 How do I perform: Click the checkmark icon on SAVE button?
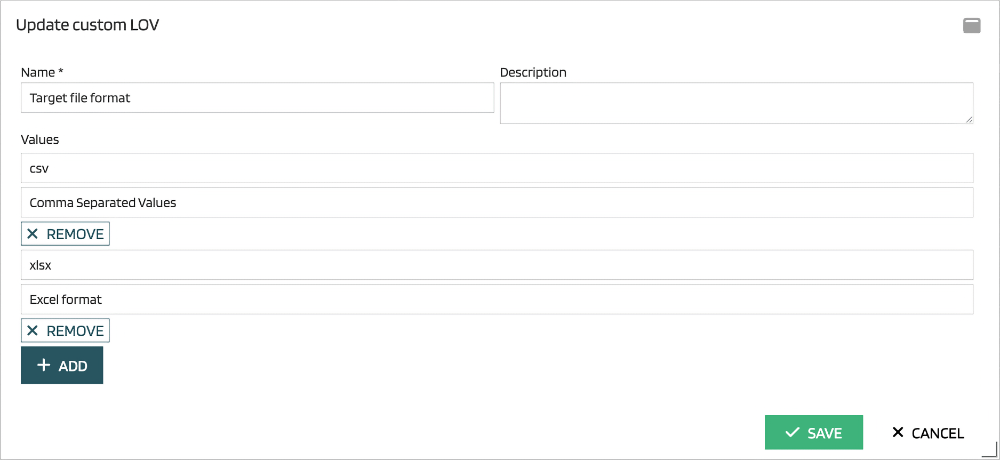792,433
